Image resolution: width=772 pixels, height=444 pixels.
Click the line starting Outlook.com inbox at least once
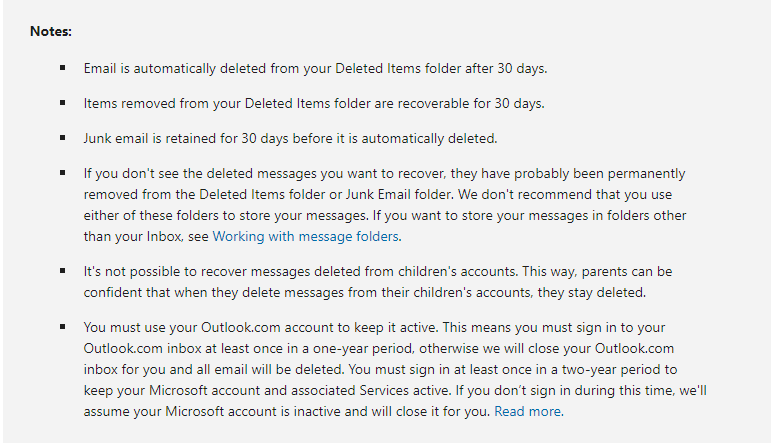(379, 349)
